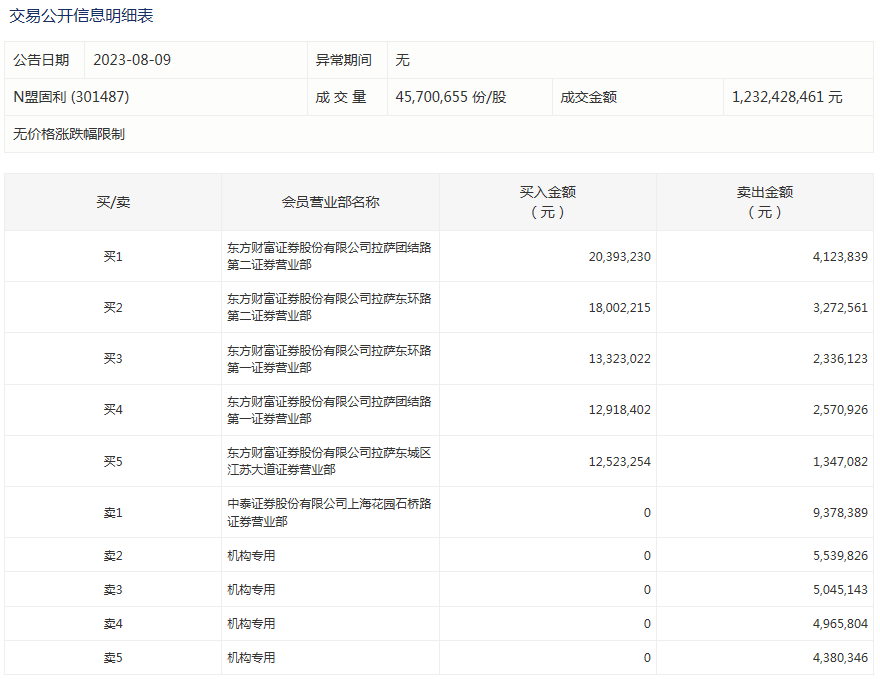Click stock name N盟固利 (301487)
The height and width of the screenshot is (679, 880).
(71, 97)
